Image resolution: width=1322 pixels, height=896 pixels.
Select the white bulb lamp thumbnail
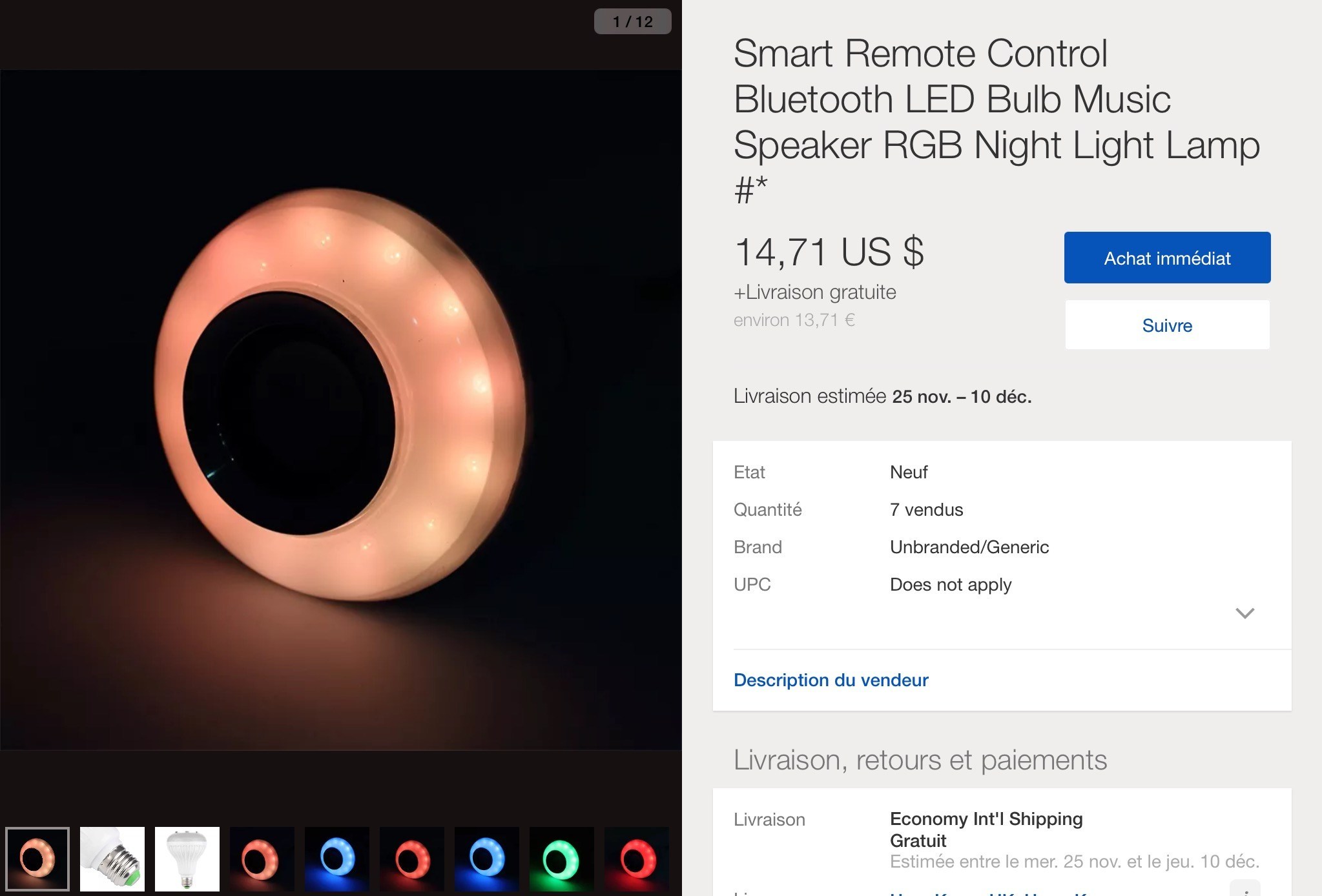click(x=187, y=859)
